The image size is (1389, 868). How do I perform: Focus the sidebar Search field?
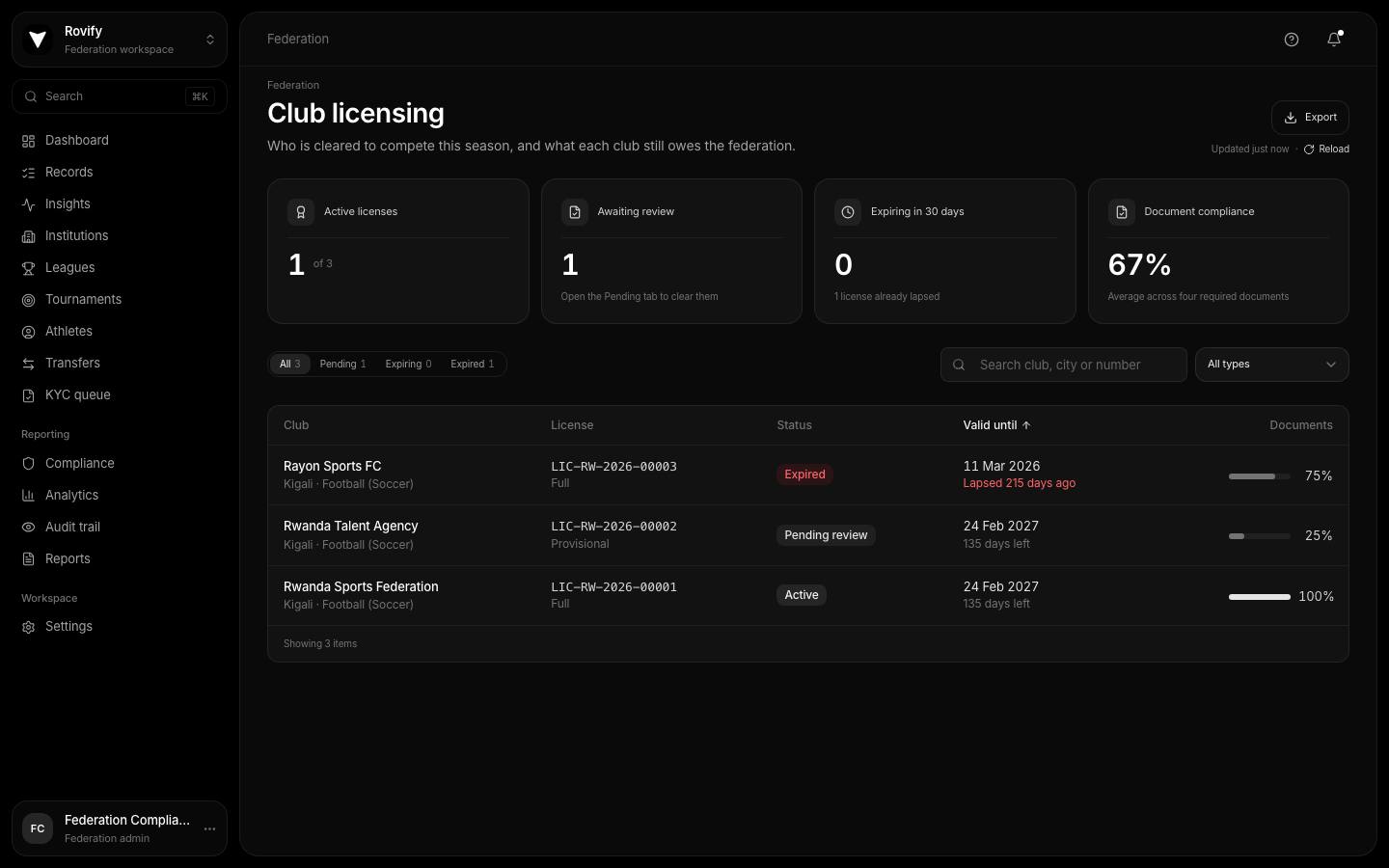pyautogui.click(x=120, y=96)
